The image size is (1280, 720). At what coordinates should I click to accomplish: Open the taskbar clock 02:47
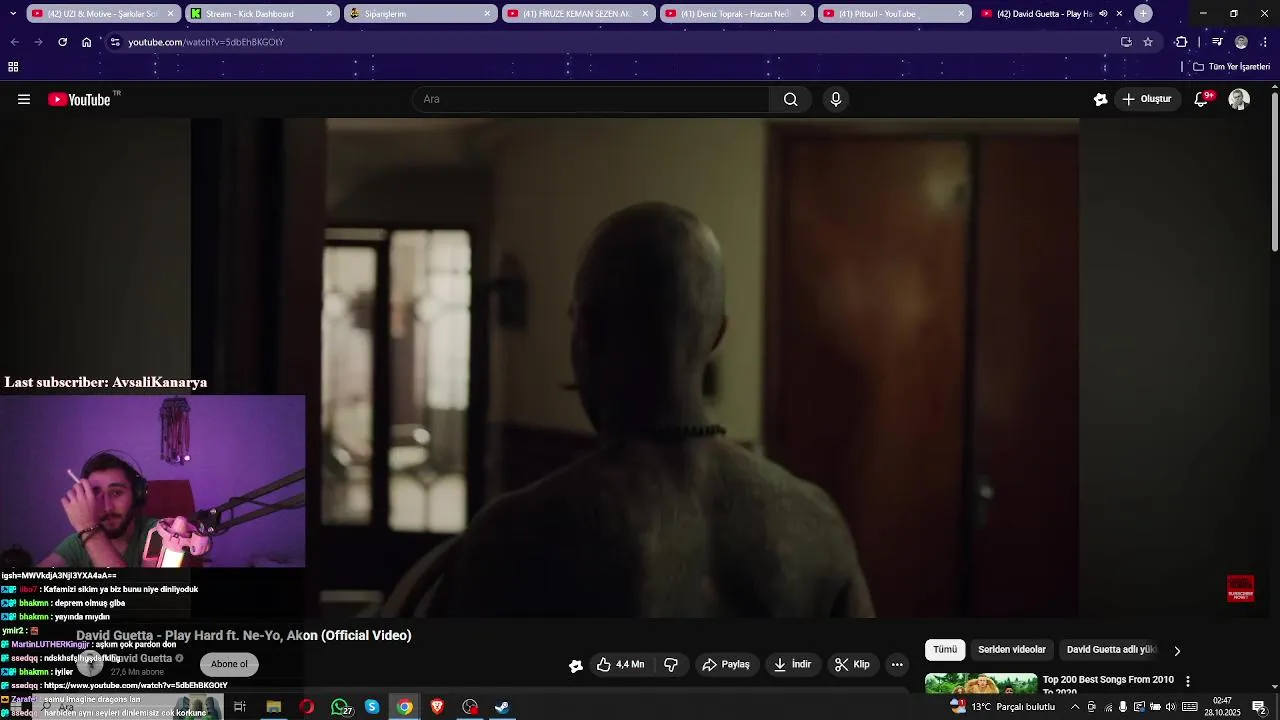[x=1222, y=707]
